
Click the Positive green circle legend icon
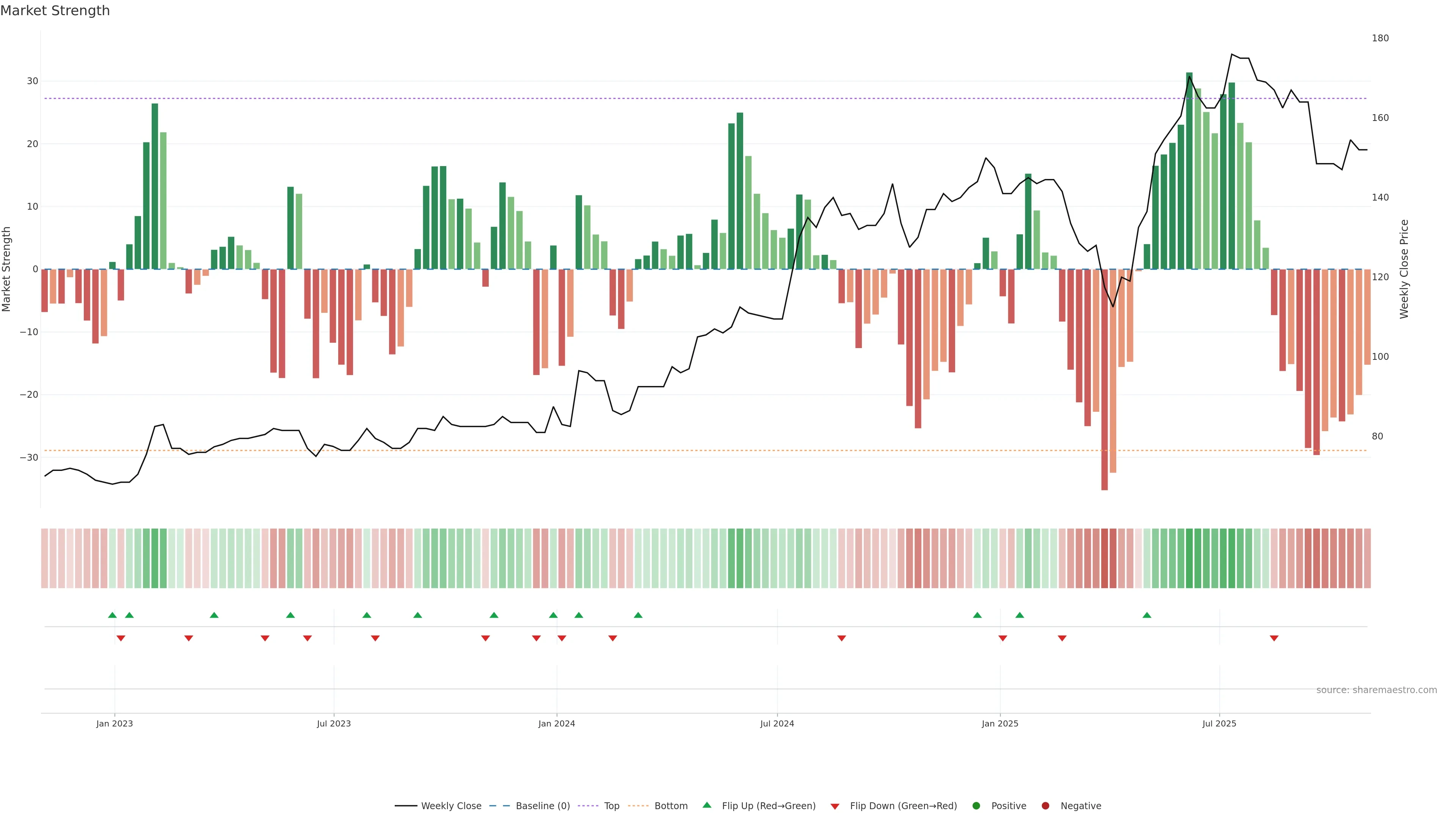976,805
